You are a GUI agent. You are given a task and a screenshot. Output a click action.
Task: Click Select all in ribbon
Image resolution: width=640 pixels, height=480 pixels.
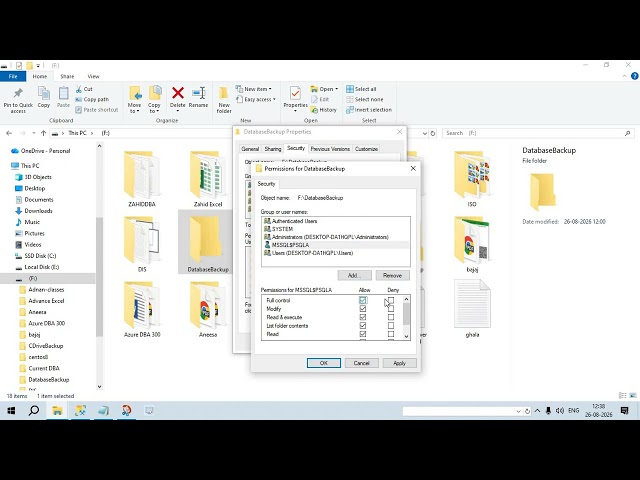click(x=361, y=89)
